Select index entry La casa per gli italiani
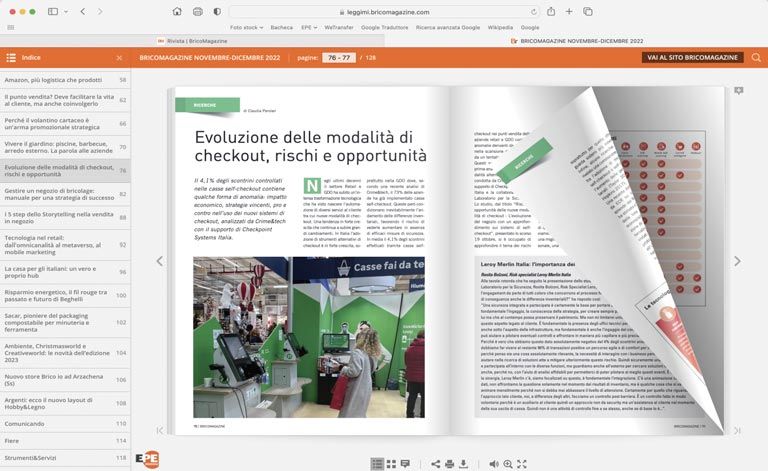Image resolution: width=768 pixels, height=471 pixels. (65, 272)
